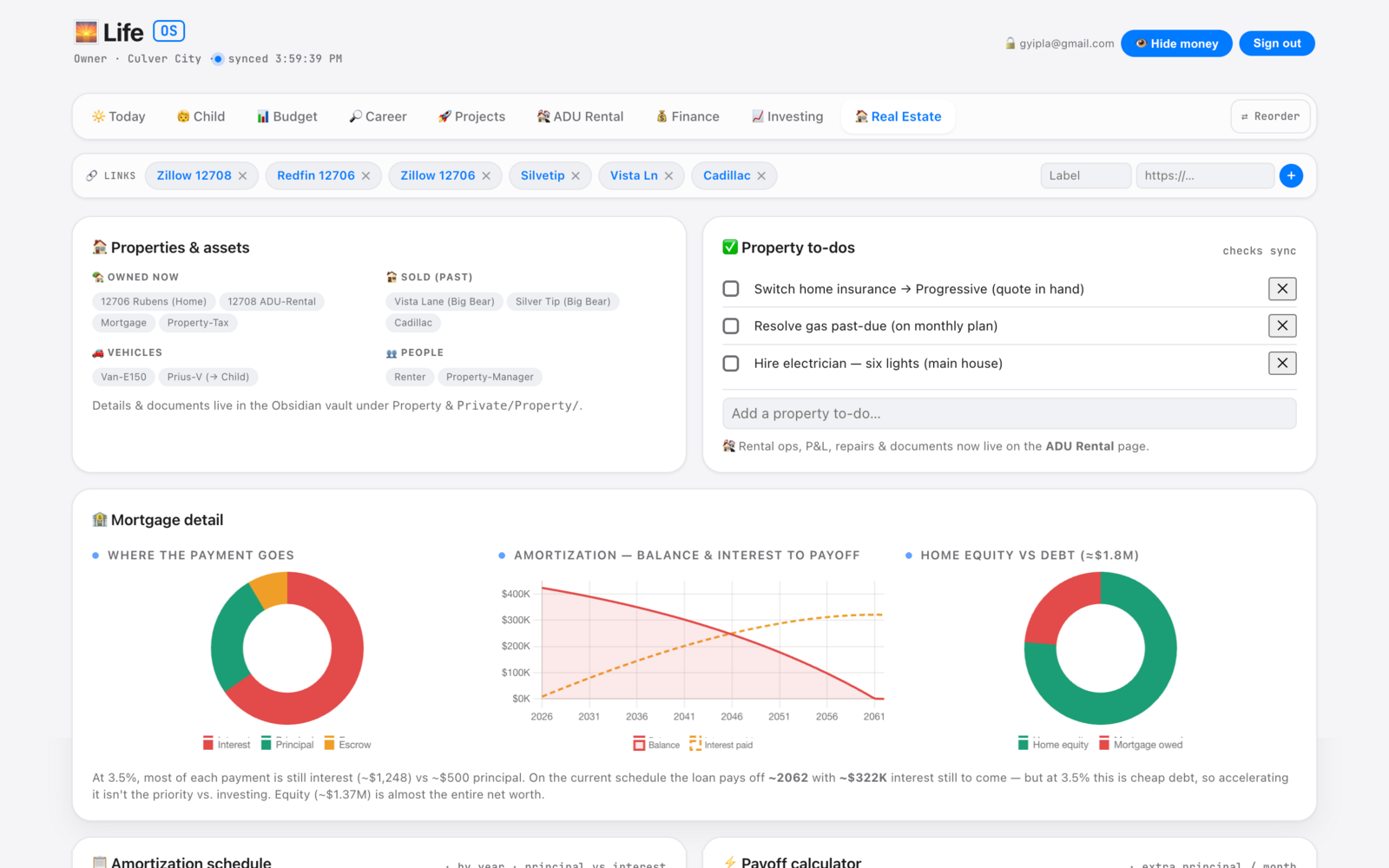Toggle Interest legend in payment chart
This screenshot has height=868, width=1389.
[x=227, y=745]
